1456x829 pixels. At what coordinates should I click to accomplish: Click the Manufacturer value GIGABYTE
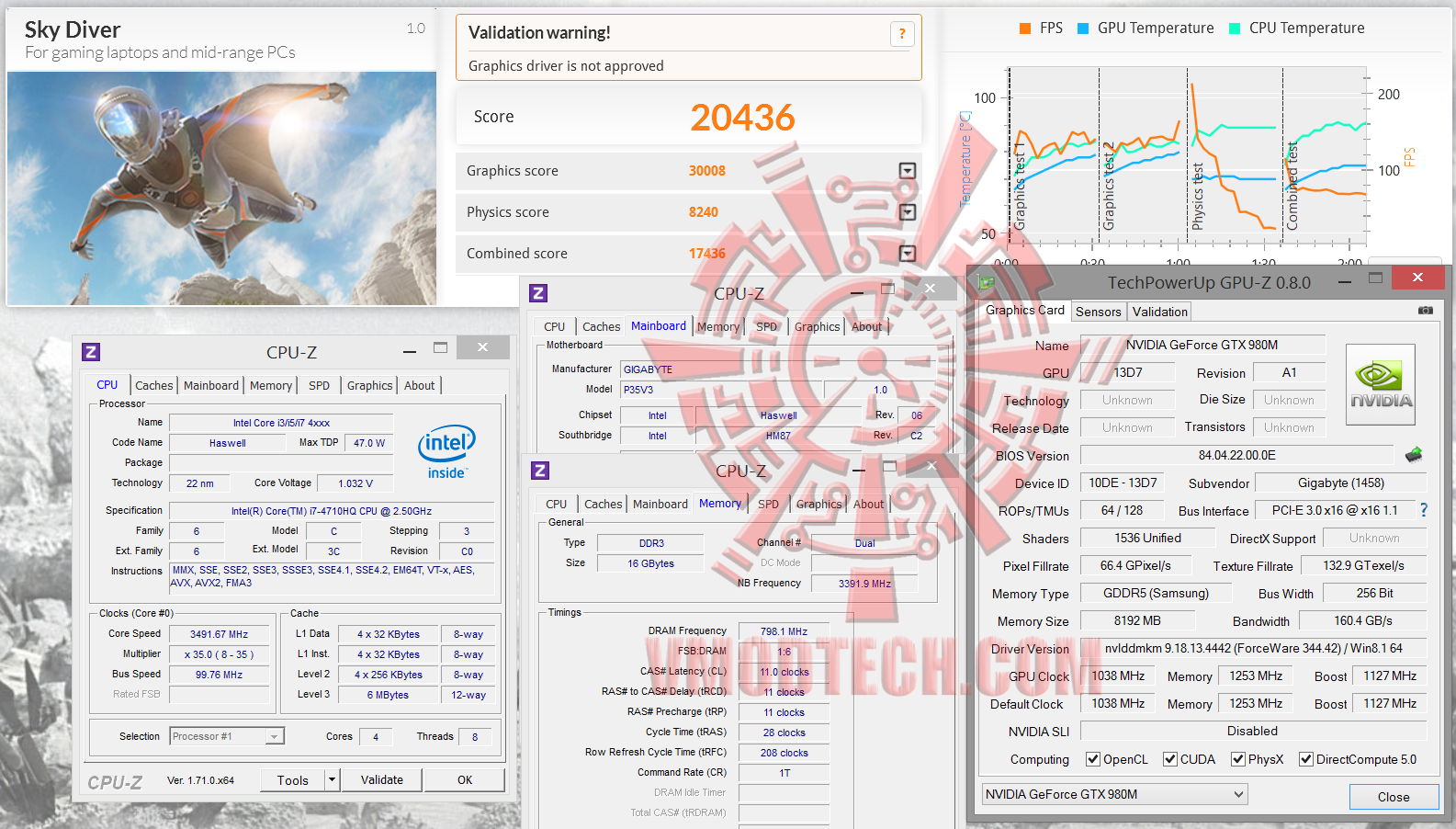click(x=777, y=369)
